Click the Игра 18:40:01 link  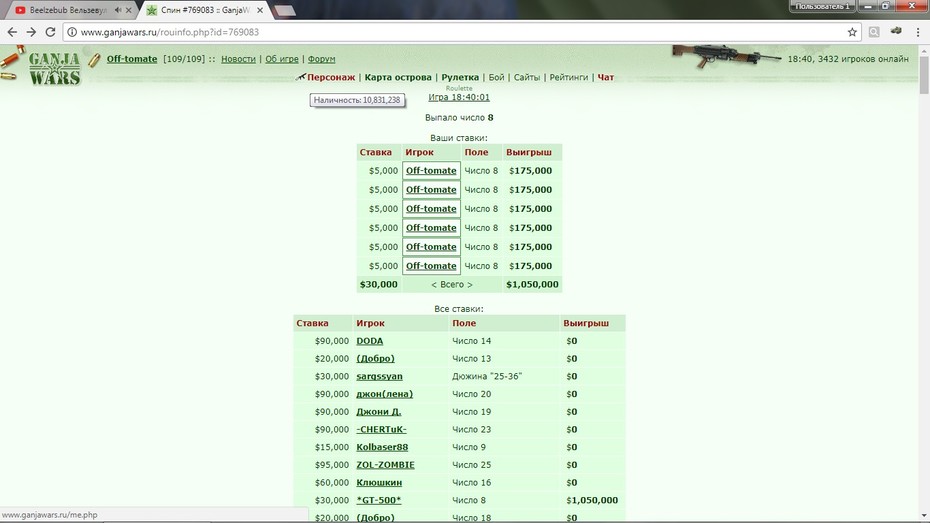(x=459, y=97)
